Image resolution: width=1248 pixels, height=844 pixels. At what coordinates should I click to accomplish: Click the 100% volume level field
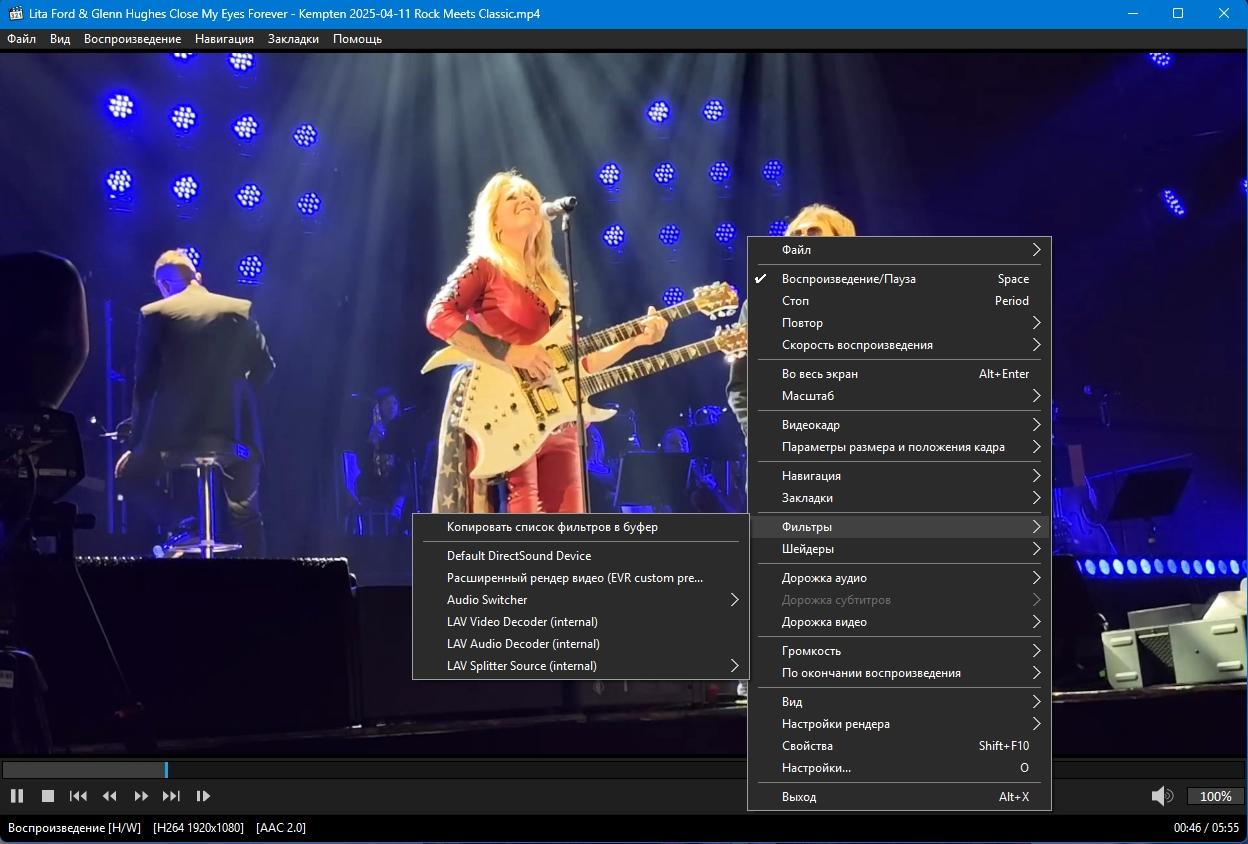pyautogui.click(x=1215, y=796)
